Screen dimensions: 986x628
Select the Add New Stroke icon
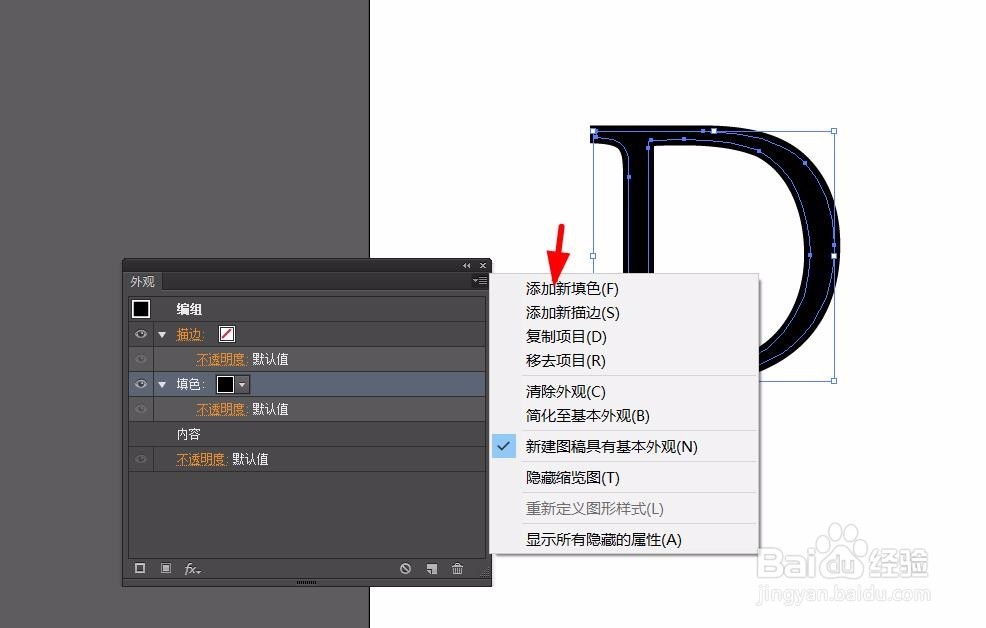pyautogui.click(x=140, y=568)
